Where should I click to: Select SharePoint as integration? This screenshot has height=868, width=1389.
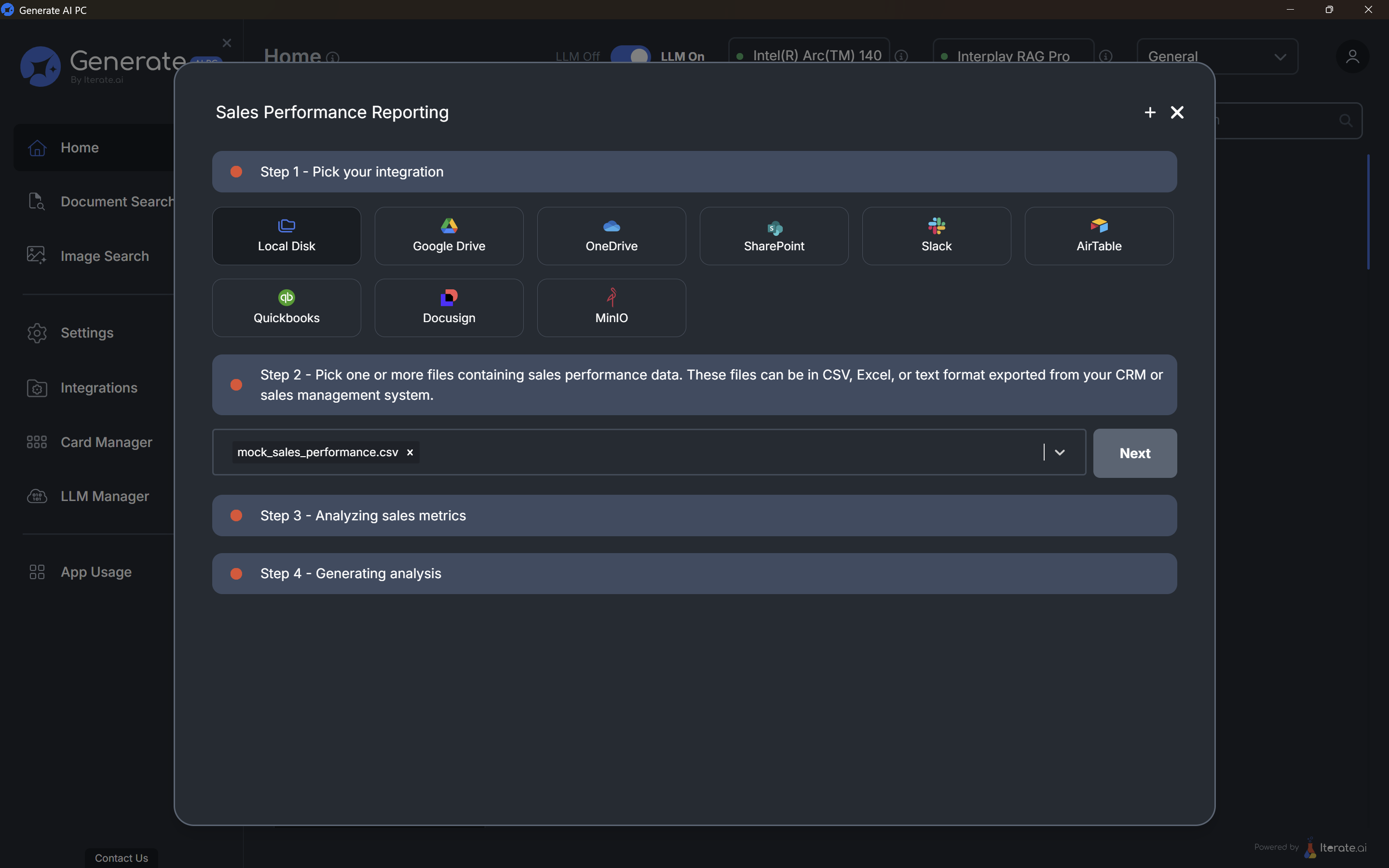774,236
